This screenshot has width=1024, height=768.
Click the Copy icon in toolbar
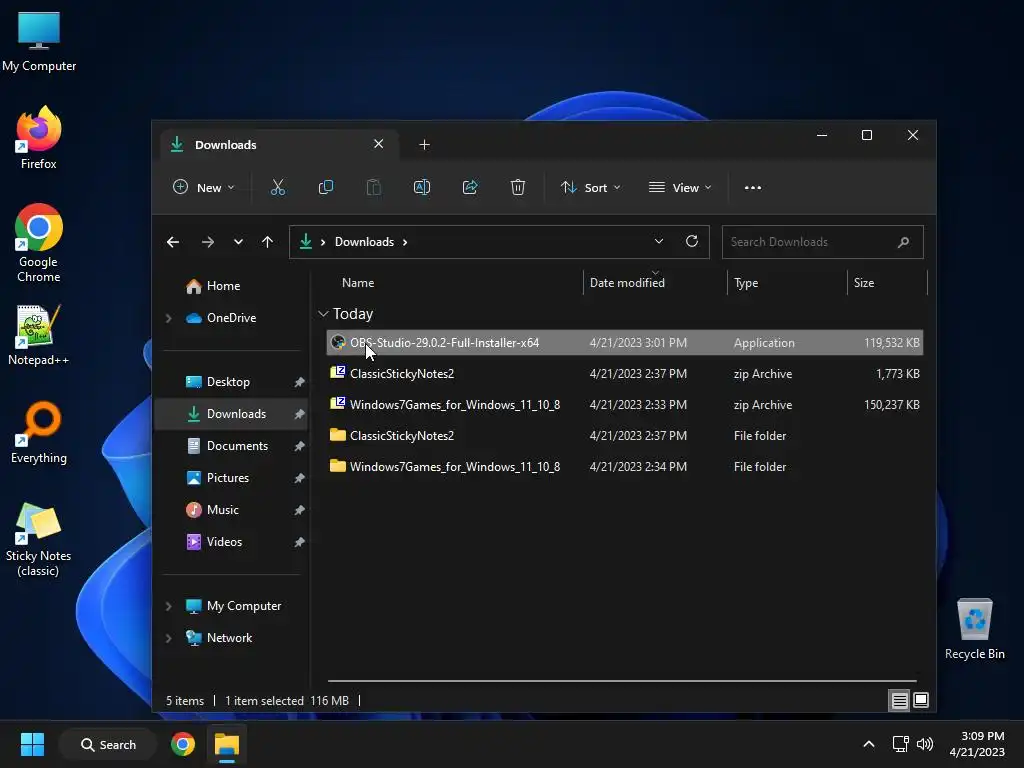pyautogui.click(x=325, y=187)
